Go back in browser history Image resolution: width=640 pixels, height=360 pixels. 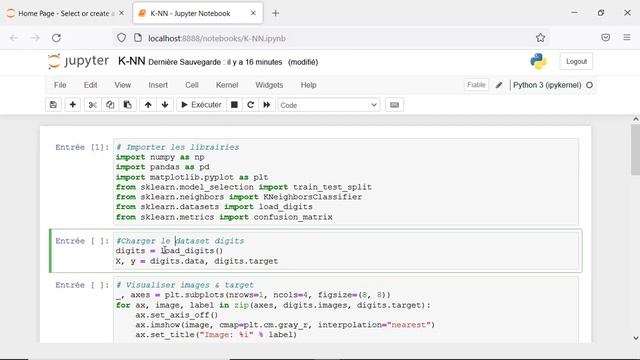pyautogui.click(x=14, y=38)
